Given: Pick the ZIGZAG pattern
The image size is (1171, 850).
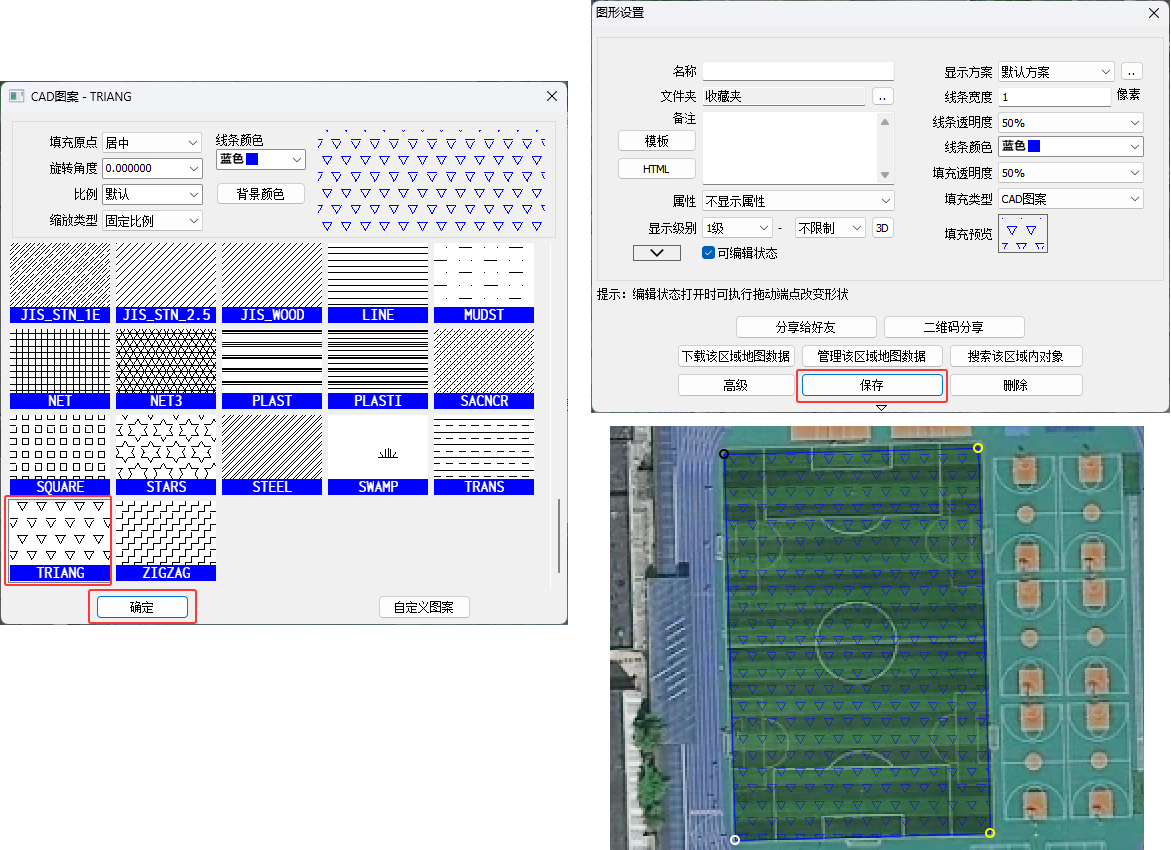Looking at the screenshot, I should [166, 540].
